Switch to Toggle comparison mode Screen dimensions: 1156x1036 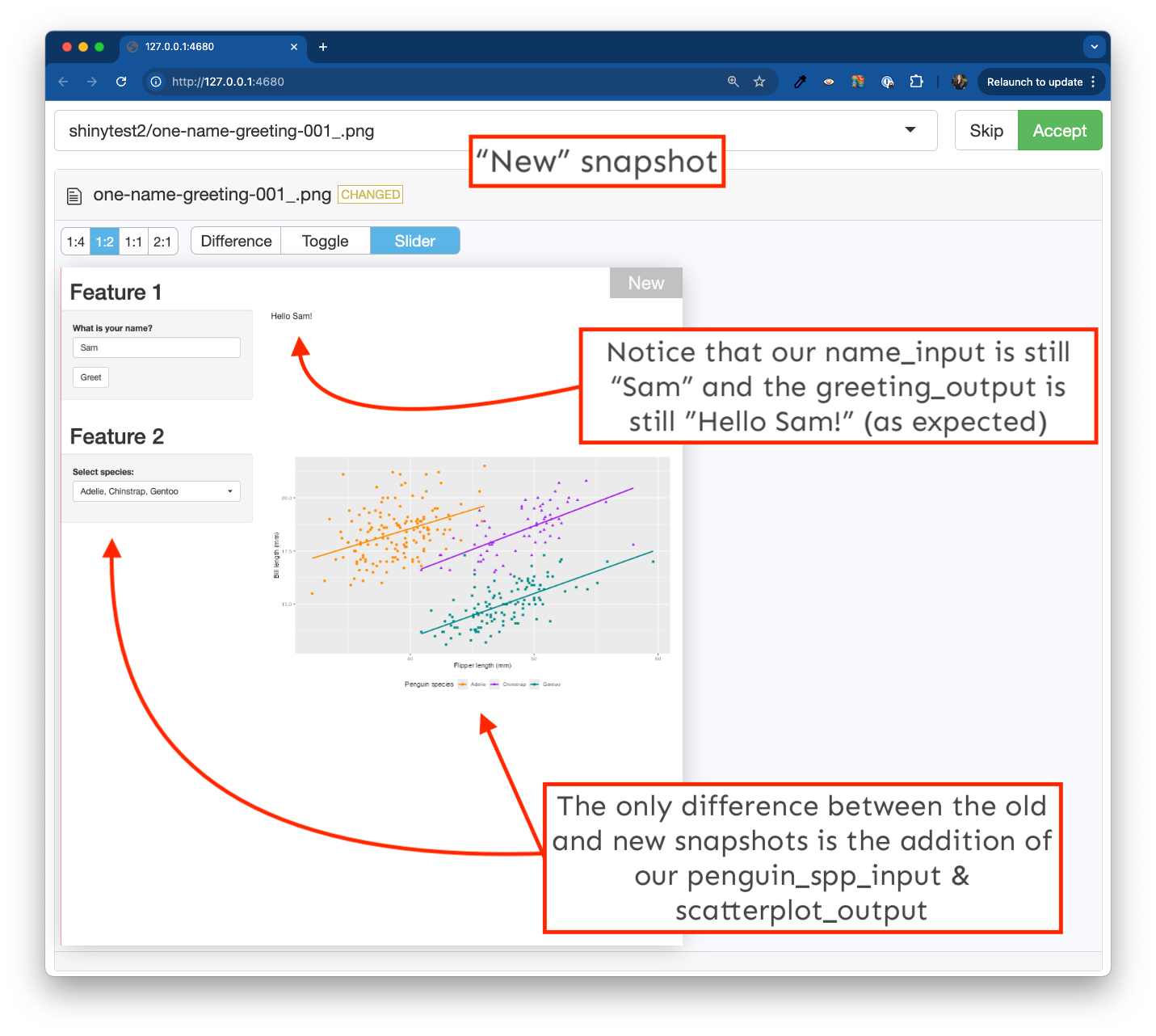[x=325, y=241]
